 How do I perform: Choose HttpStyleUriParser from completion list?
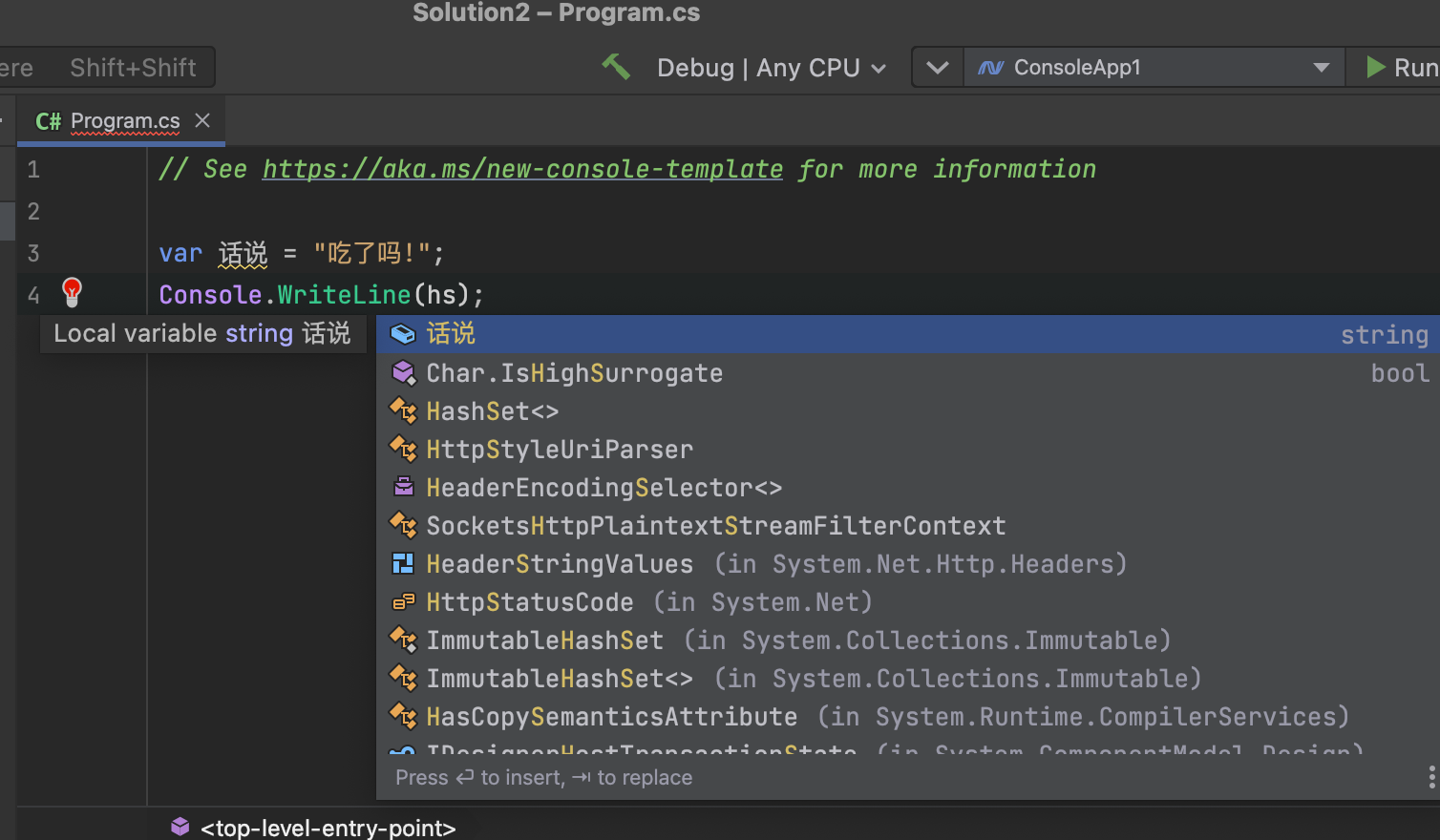click(x=908, y=450)
